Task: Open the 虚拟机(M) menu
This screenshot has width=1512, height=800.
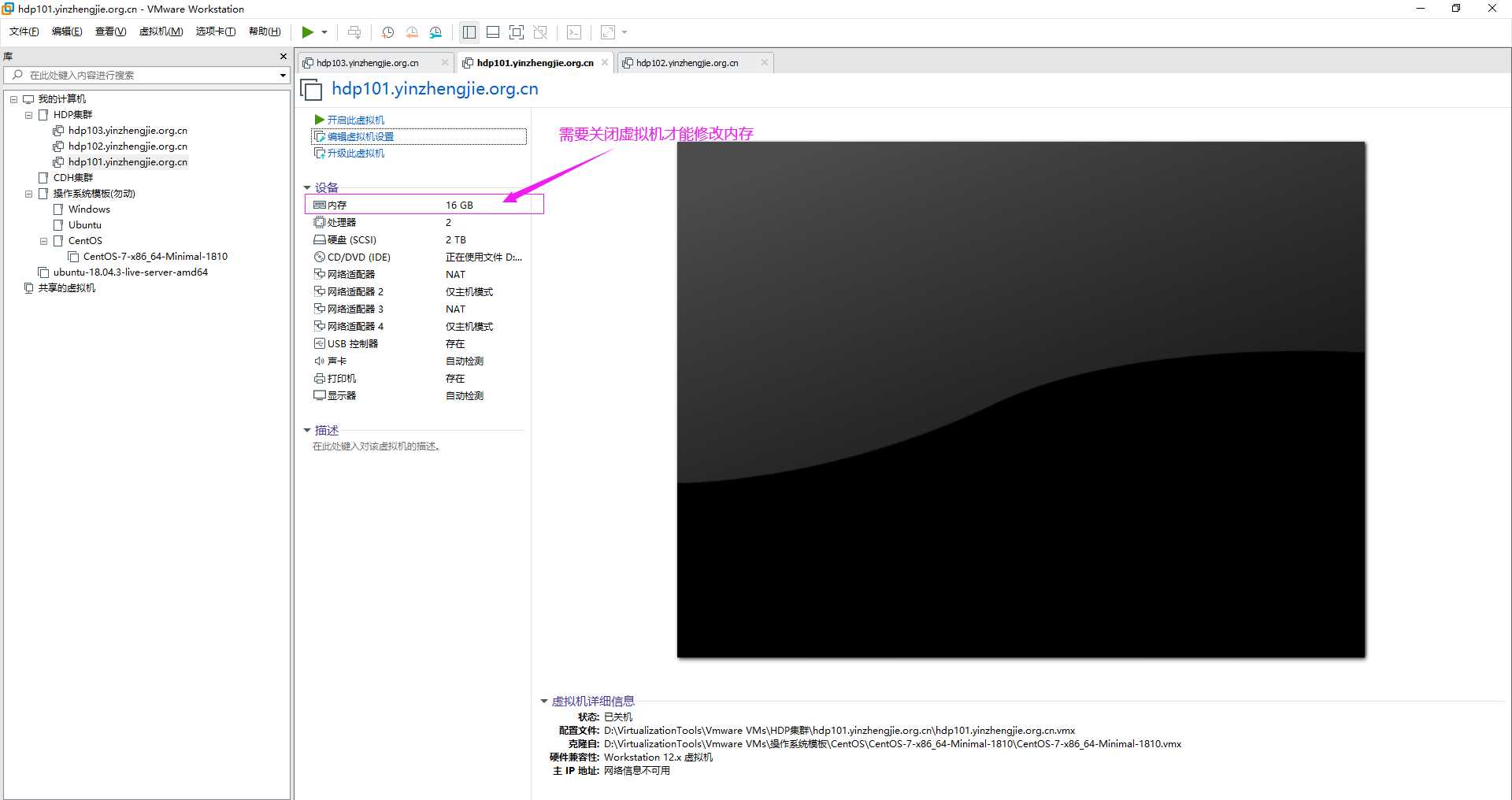Action: [x=161, y=31]
